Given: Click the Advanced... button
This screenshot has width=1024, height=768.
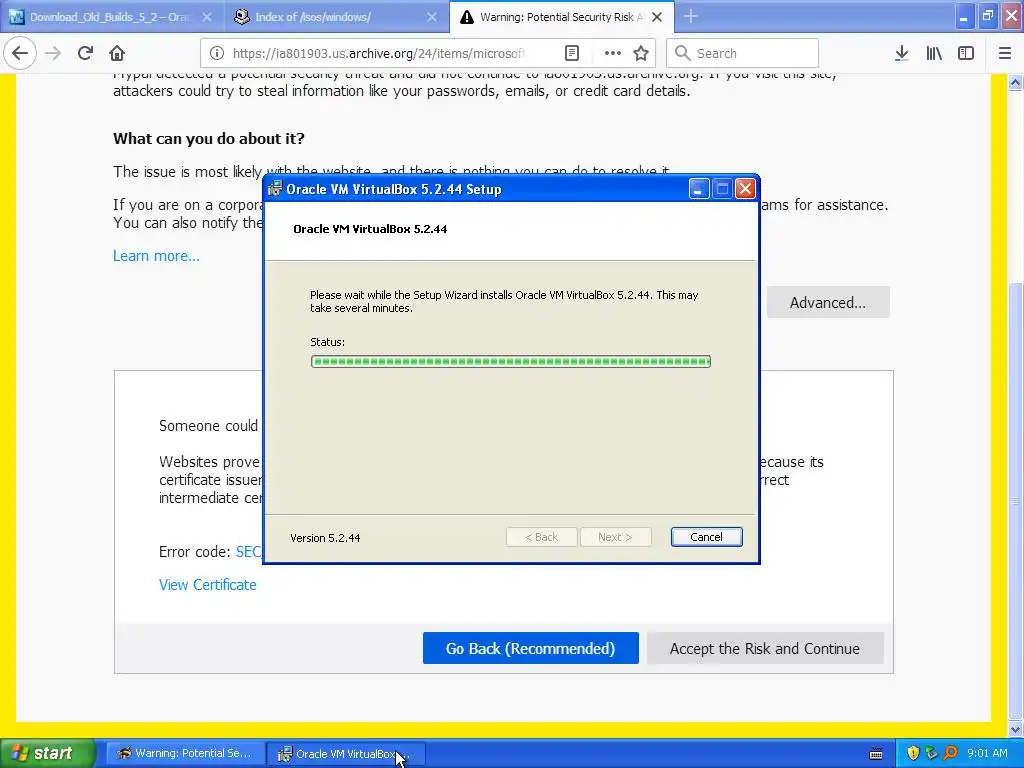Looking at the screenshot, I should click(x=828, y=302).
